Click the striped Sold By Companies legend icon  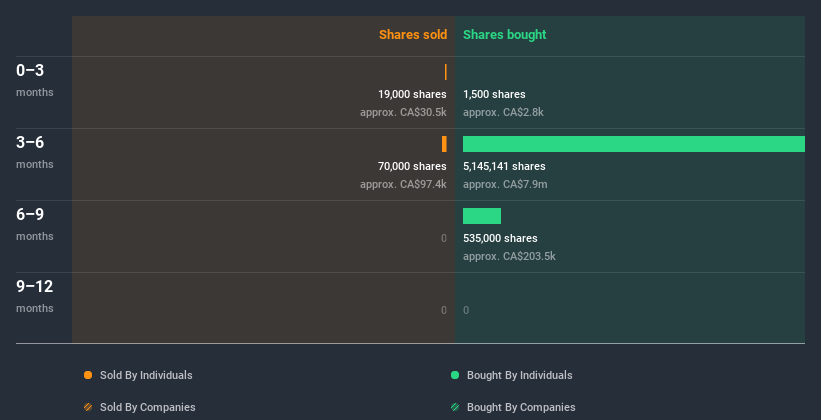click(88, 407)
